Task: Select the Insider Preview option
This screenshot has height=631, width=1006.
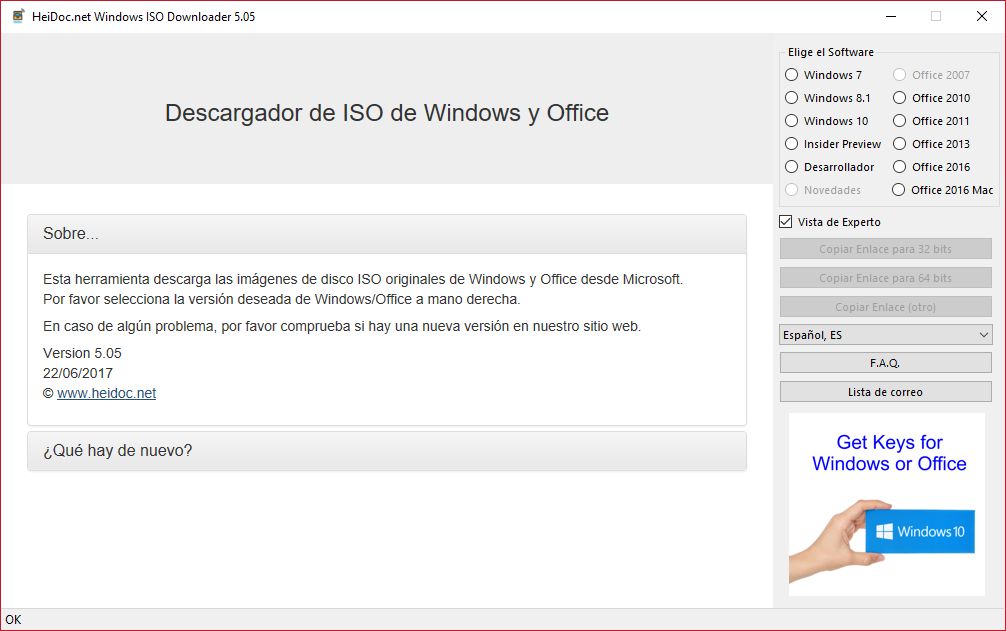Action: pos(833,144)
